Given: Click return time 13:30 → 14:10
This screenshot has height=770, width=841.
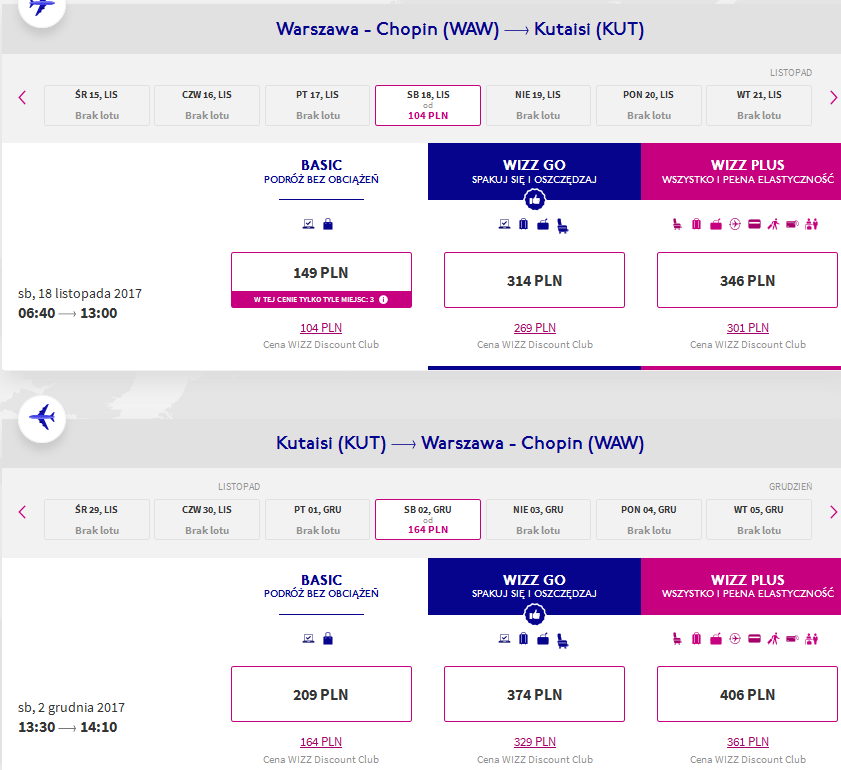Looking at the screenshot, I should click(68, 728).
